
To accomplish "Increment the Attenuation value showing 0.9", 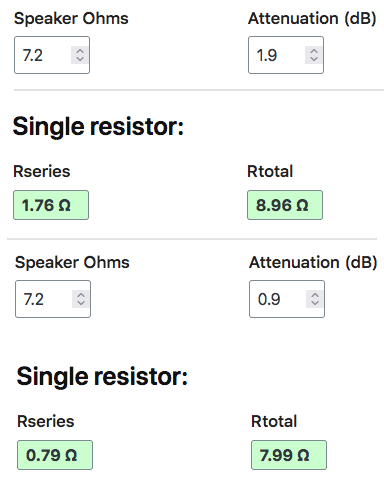I will (315, 295).
